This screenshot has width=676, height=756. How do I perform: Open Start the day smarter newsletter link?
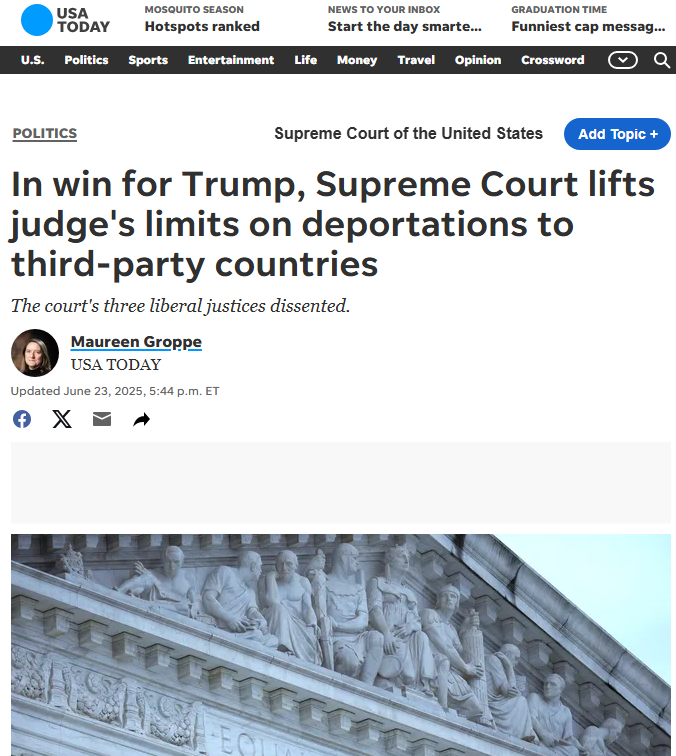click(405, 19)
